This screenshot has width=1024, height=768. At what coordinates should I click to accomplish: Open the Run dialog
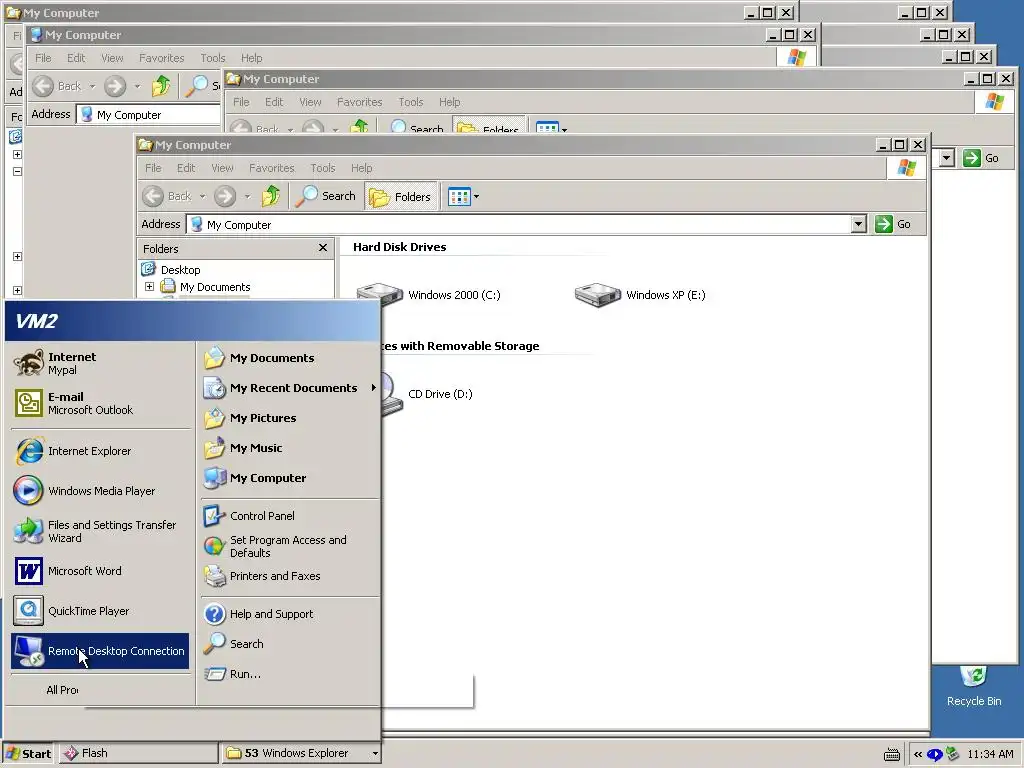click(x=289, y=674)
